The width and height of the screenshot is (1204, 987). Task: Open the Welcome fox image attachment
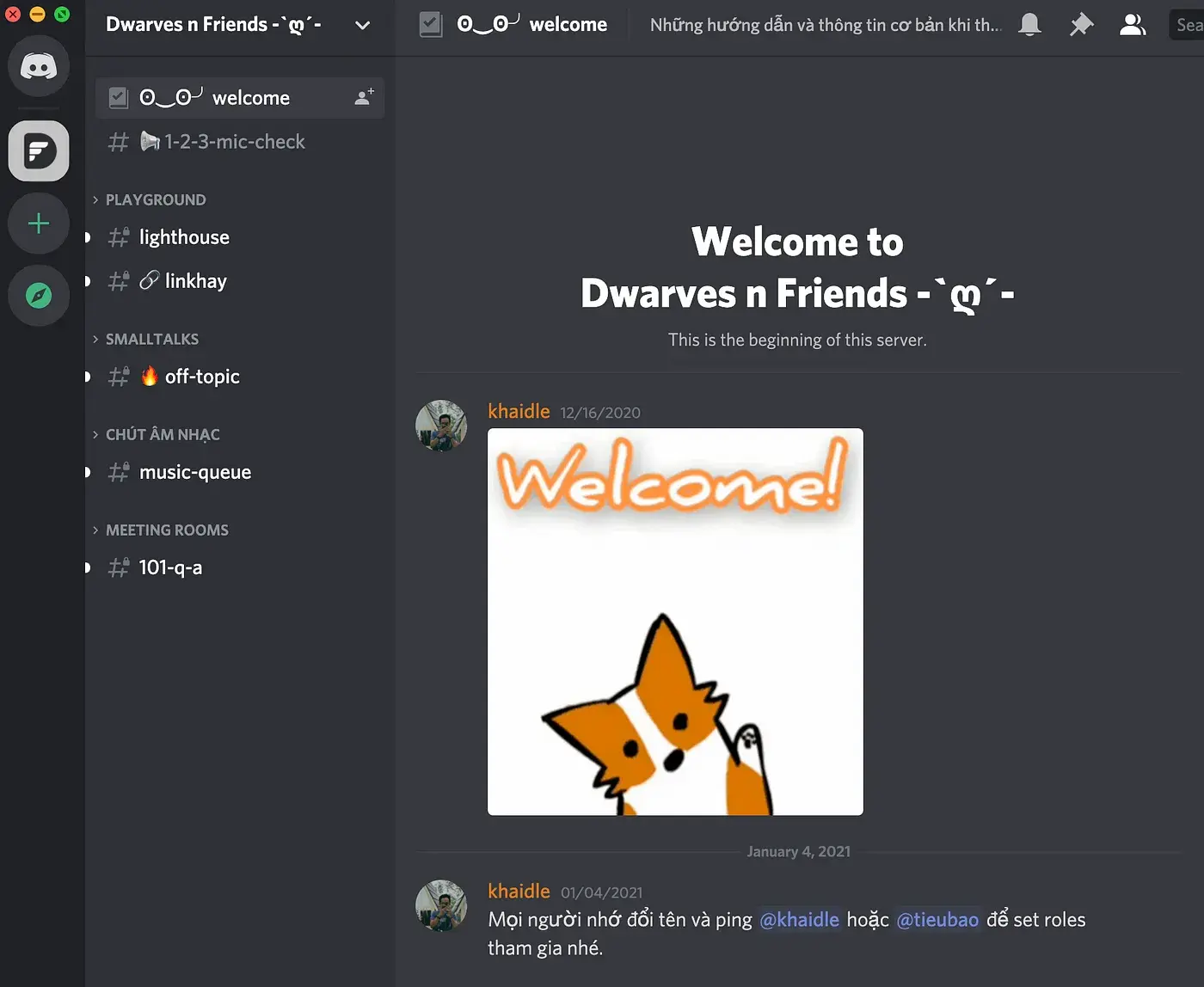pos(675,622)
